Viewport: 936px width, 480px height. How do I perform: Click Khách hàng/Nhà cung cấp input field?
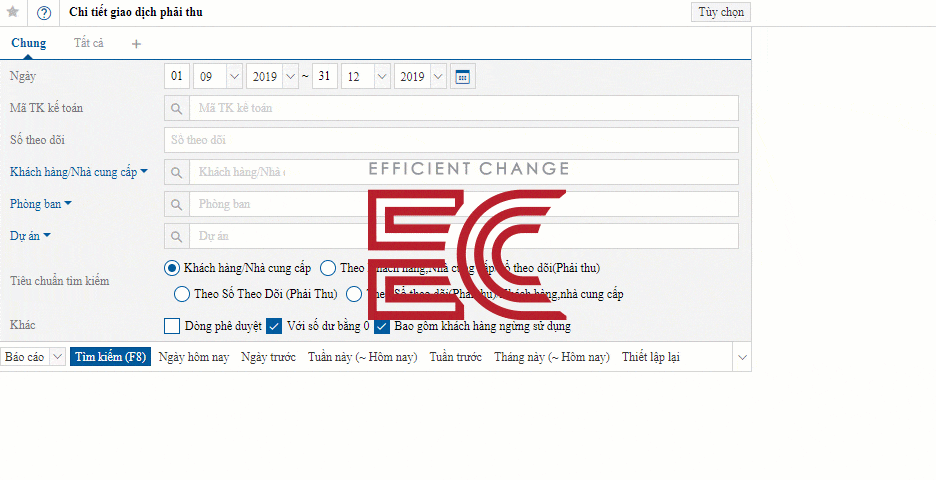click(464, 172)
